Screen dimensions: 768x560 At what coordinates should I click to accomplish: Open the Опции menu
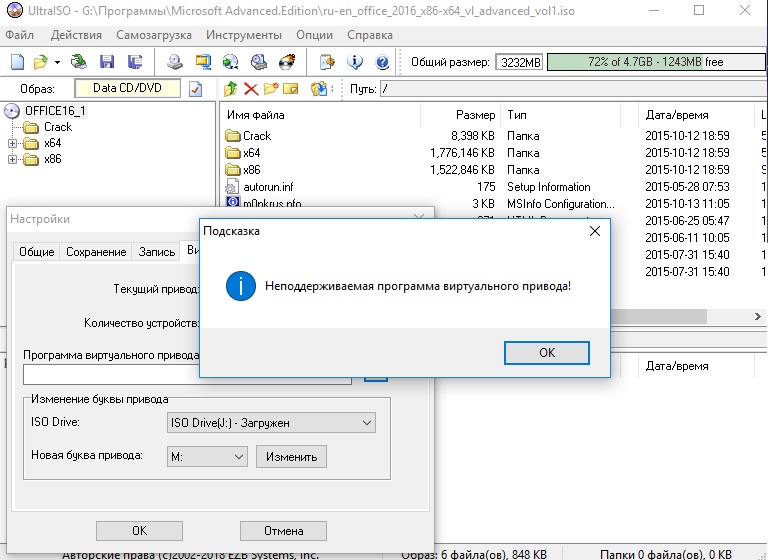click(x=314, y=35)
